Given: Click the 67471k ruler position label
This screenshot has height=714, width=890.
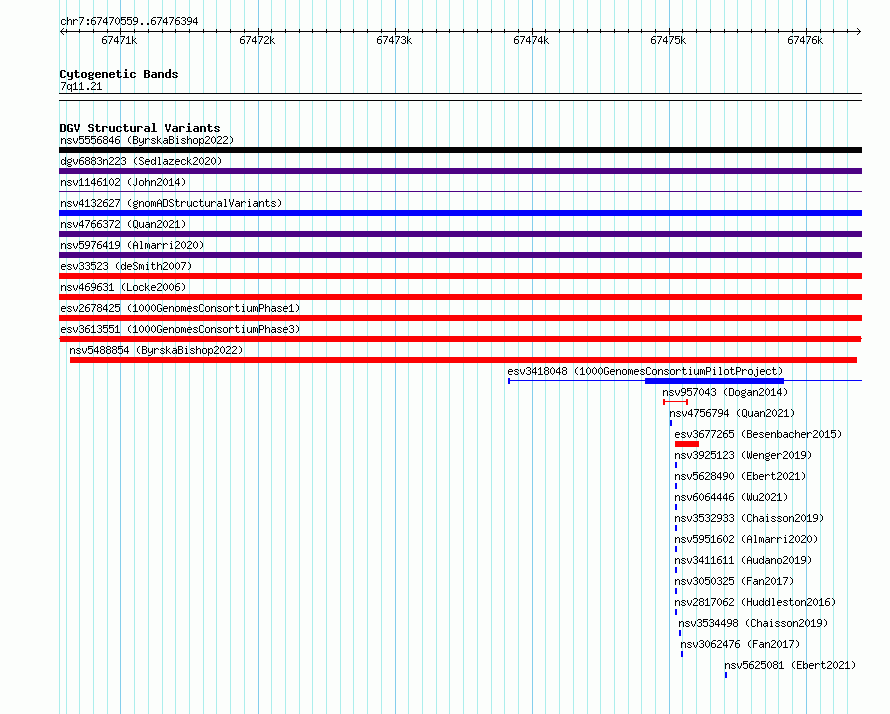Looking at the screenshot, I should 119,40.
